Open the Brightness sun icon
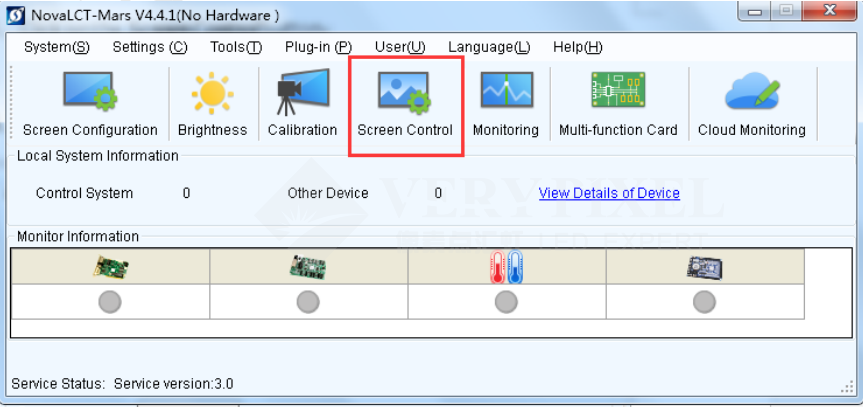The image size is (863, 407). (x=212, y=93)
